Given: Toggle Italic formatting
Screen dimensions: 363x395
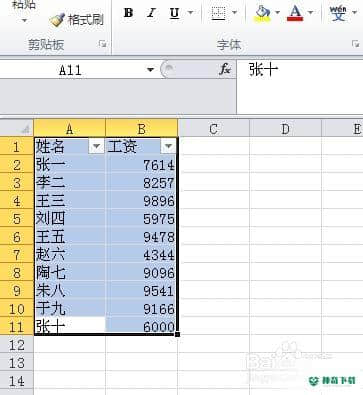Looking at the screenshot, I should [151, 13].
